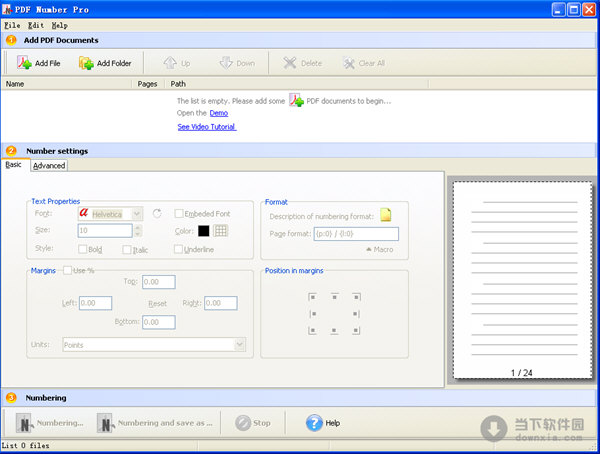Select middle-right position in margins
The image size is (600, 454).
coord(356,314)
